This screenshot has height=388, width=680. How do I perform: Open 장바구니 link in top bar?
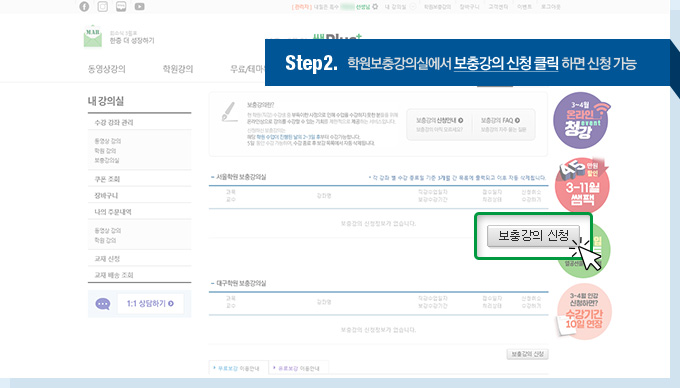[469, 7]
